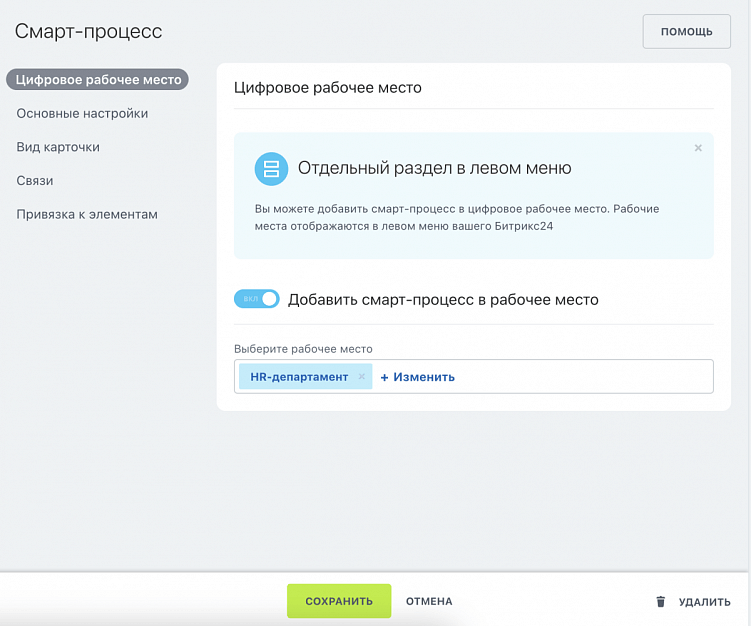
Task: Save with the Сохранить button
Action: [x=339, y=601]
